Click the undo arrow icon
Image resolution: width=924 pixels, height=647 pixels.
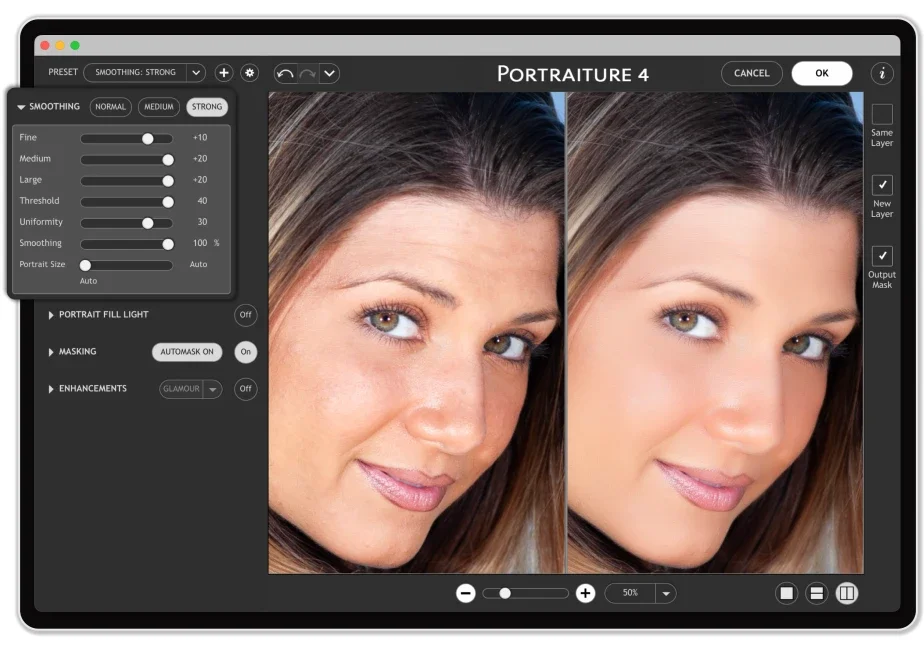pyautogui.click(x=285, y=74)
